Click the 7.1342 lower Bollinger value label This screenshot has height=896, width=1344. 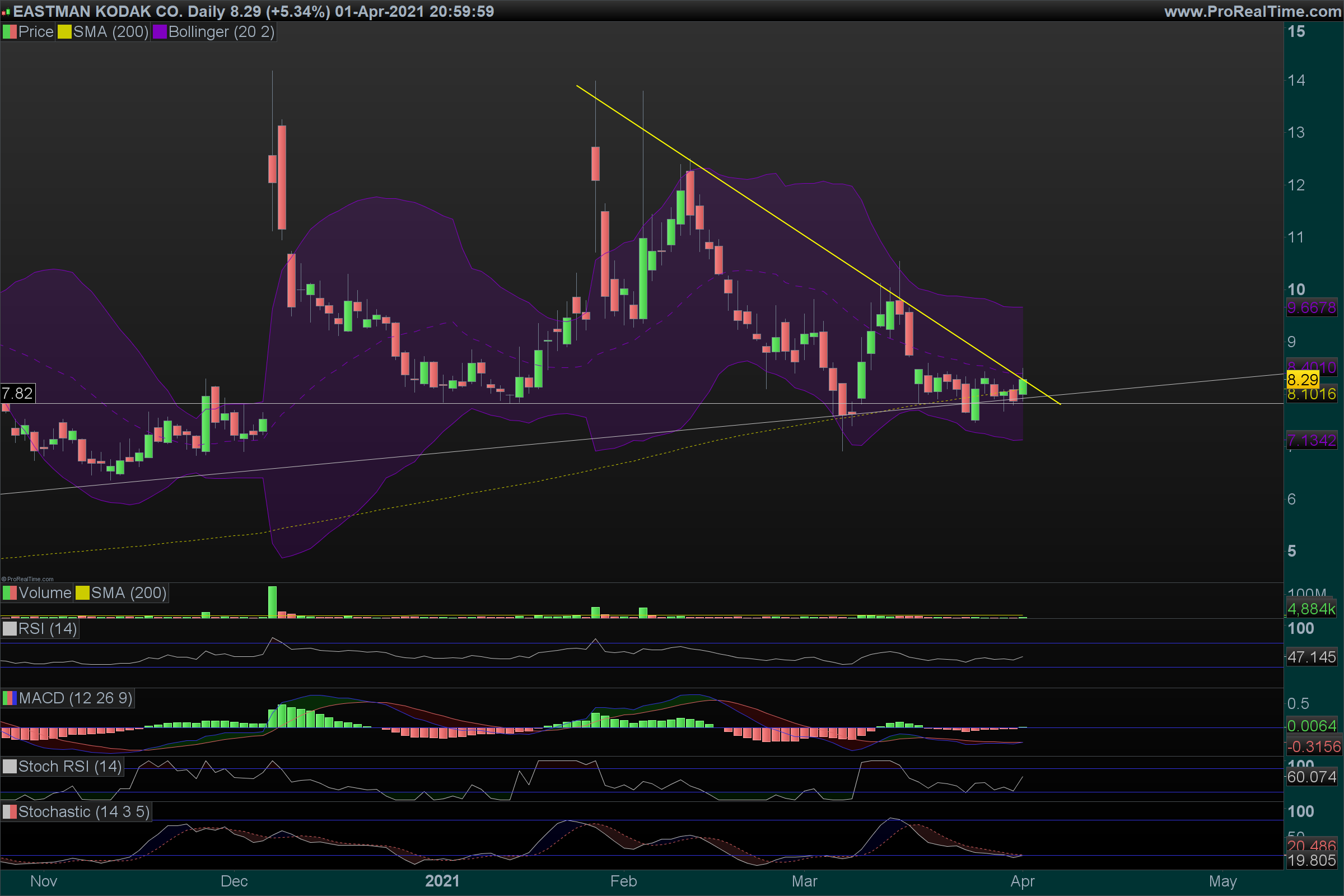(x=1311, y=441)
